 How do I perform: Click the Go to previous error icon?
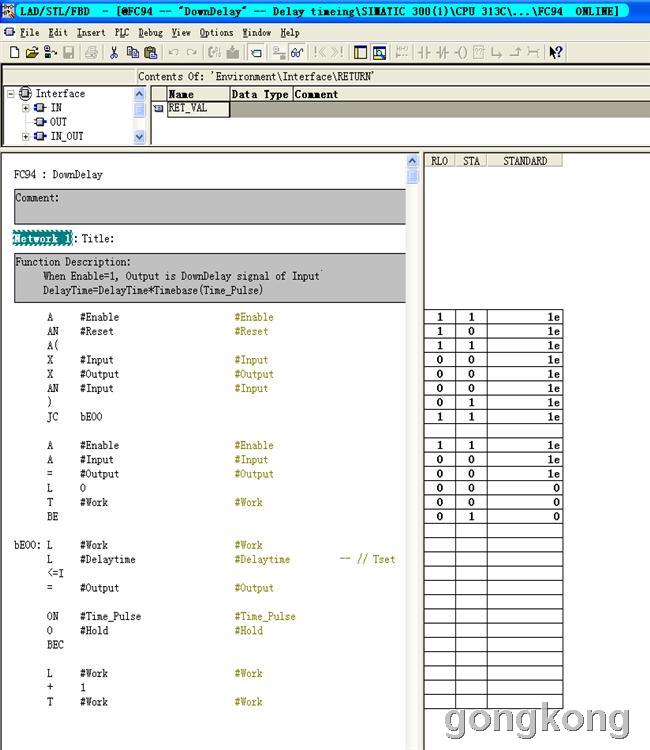pos(319,52)
